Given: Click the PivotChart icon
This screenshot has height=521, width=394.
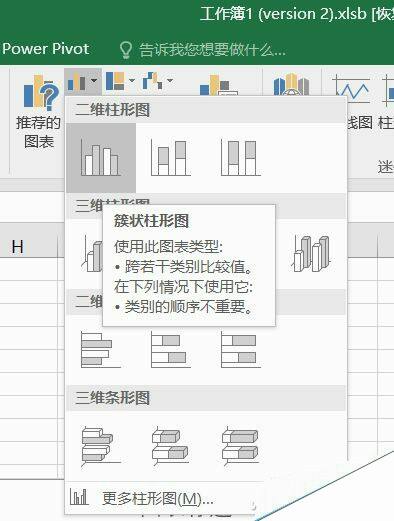Looking at the screenshot, I should click(218, 86).
